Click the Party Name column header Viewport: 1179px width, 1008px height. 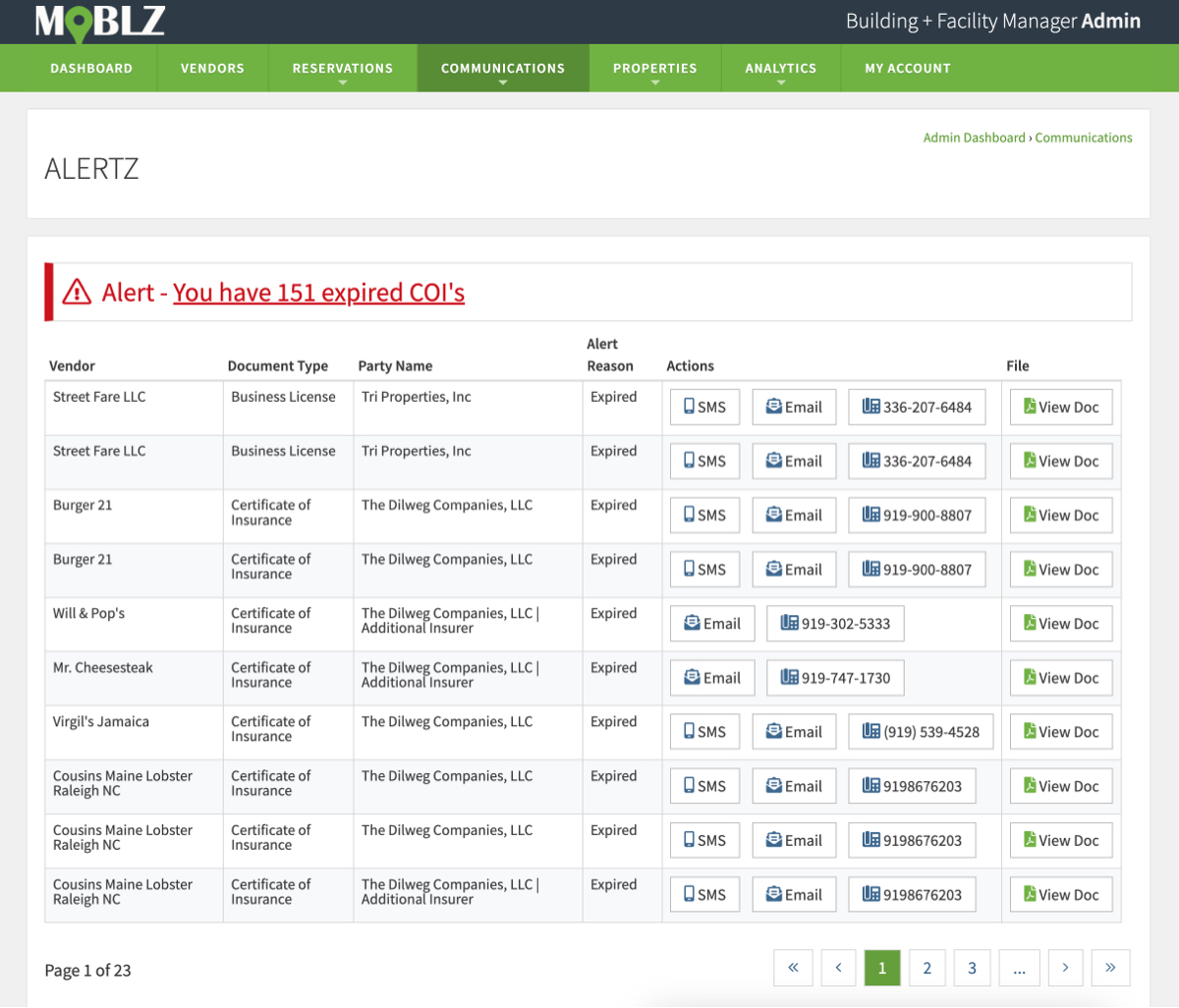[x=395, y=365]
